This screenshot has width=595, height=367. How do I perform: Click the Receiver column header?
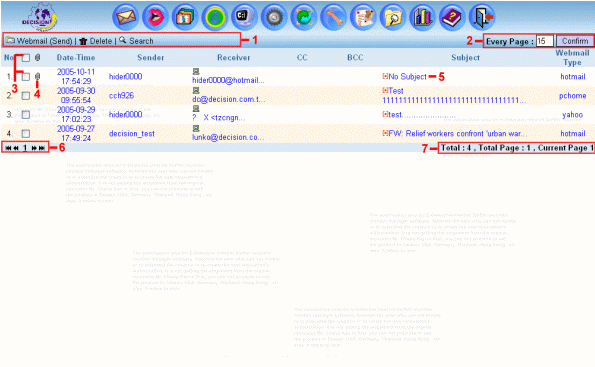click(233, 58)
